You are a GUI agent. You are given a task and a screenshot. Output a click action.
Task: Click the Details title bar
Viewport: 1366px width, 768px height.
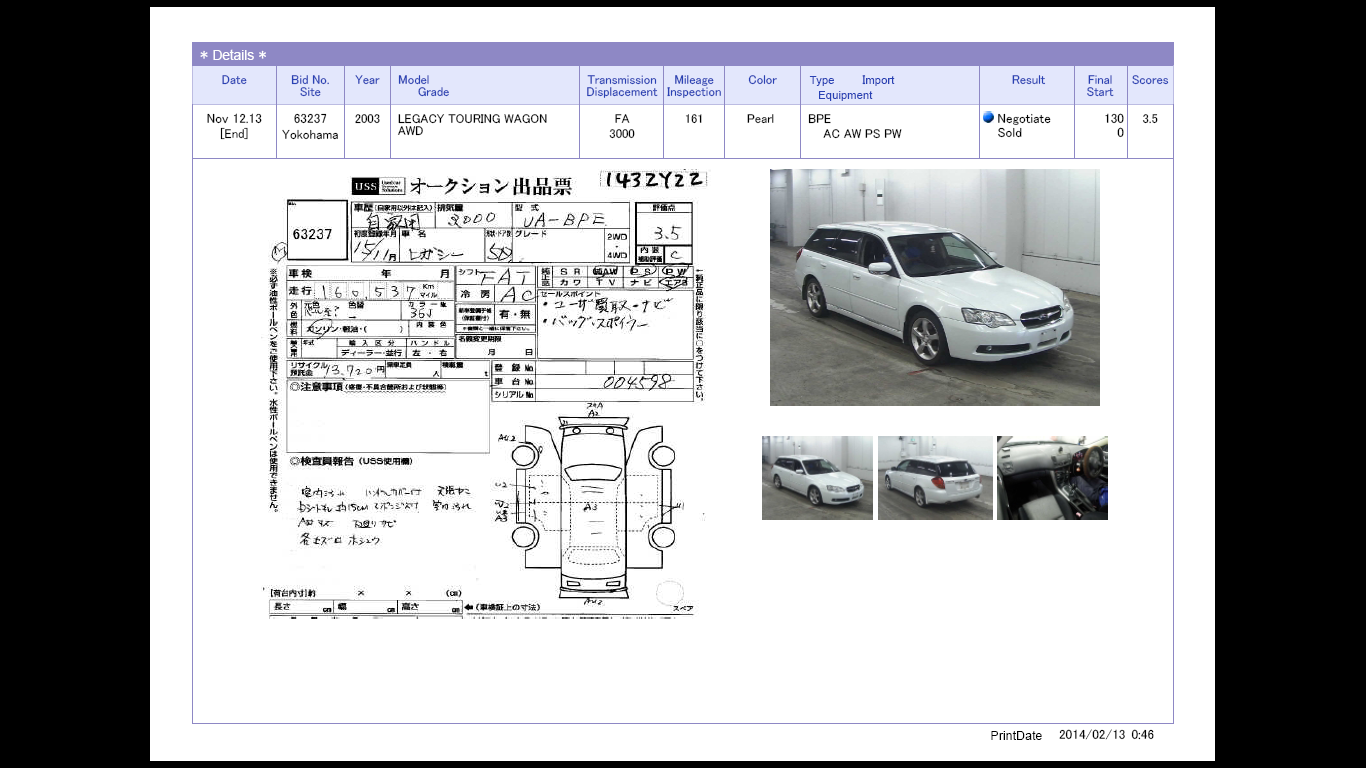232,53
